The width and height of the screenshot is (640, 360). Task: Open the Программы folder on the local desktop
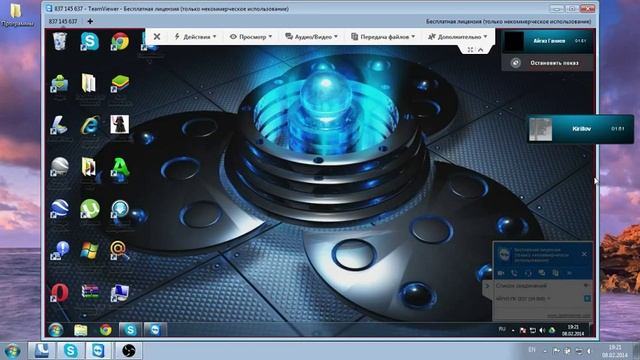16,16
